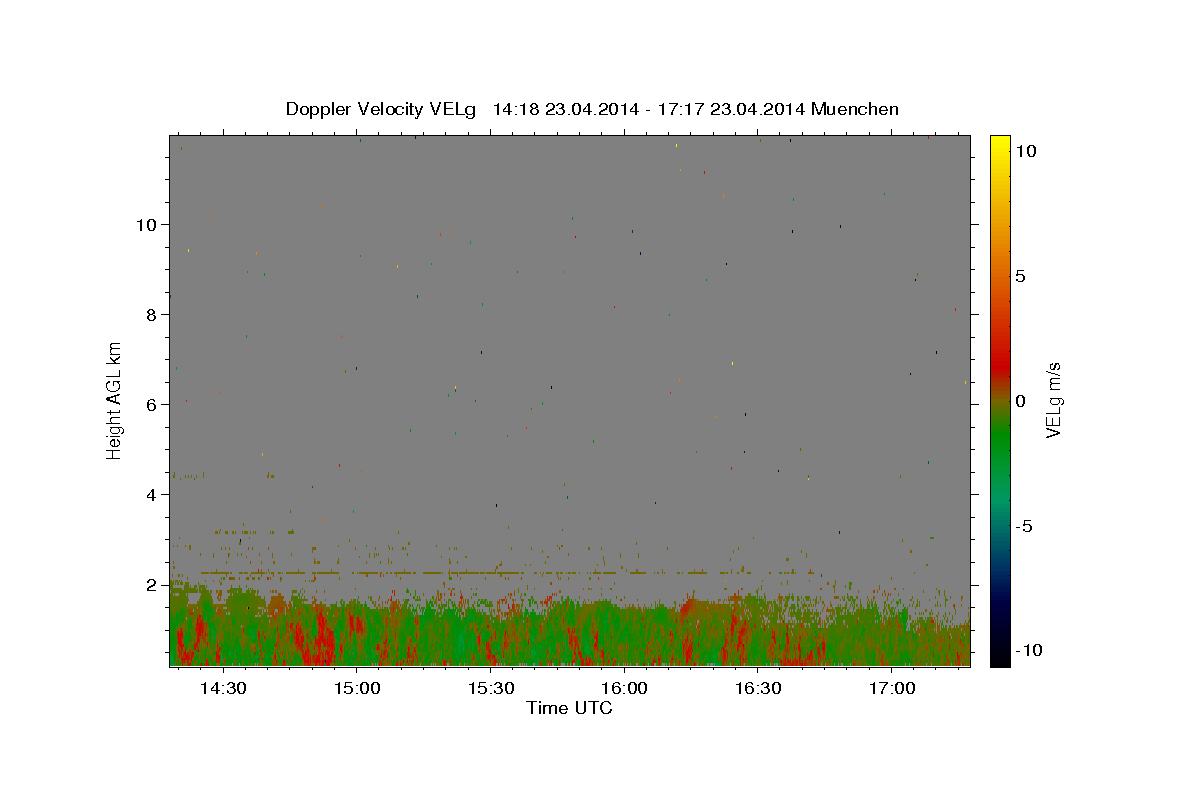Click the colorbar value -10
The image size is (1200, 800).
tap(1029, 651)
